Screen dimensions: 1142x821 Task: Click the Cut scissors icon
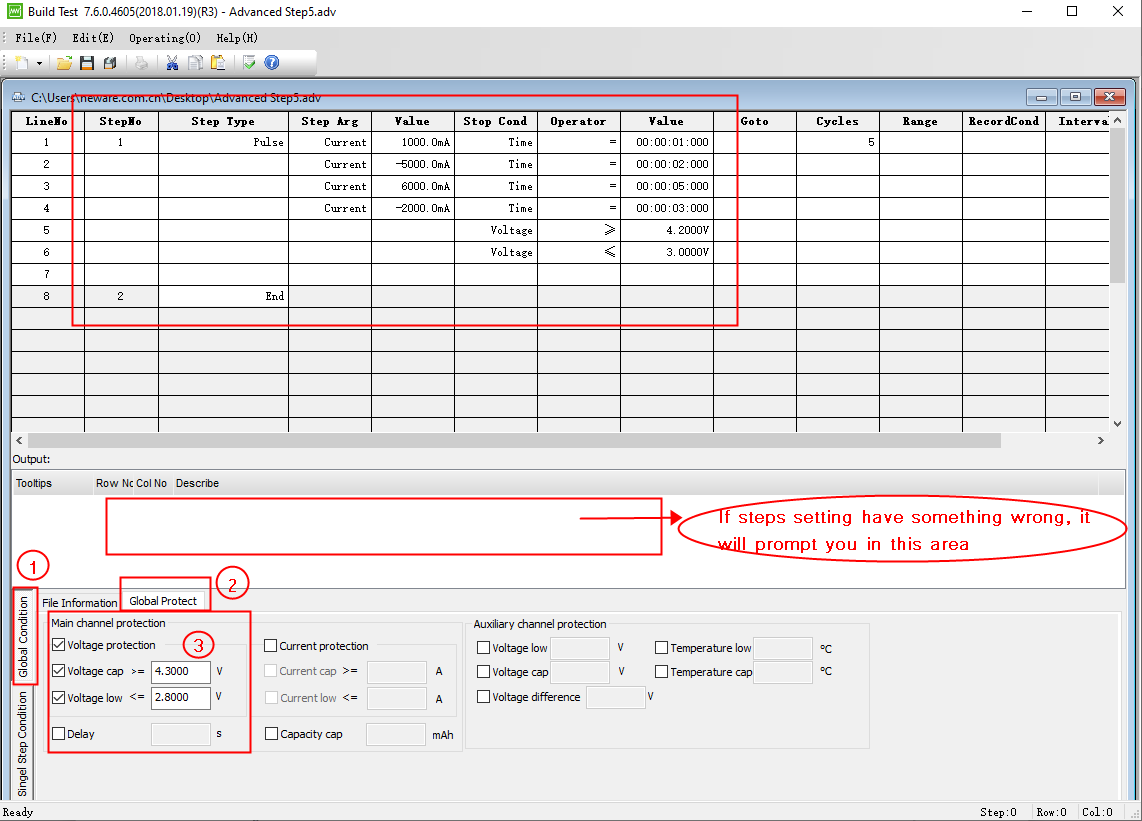coord(172,63)
